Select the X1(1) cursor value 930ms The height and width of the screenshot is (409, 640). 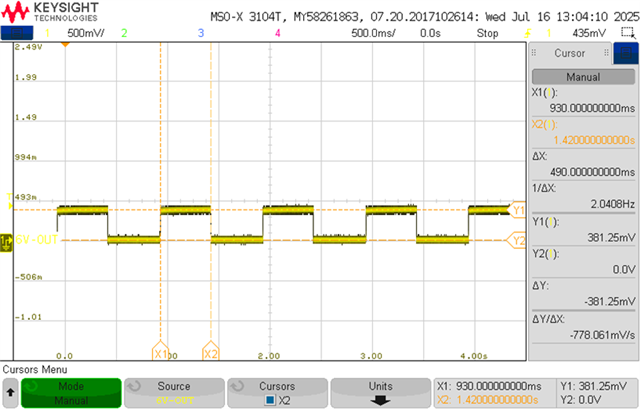[592, 108]
